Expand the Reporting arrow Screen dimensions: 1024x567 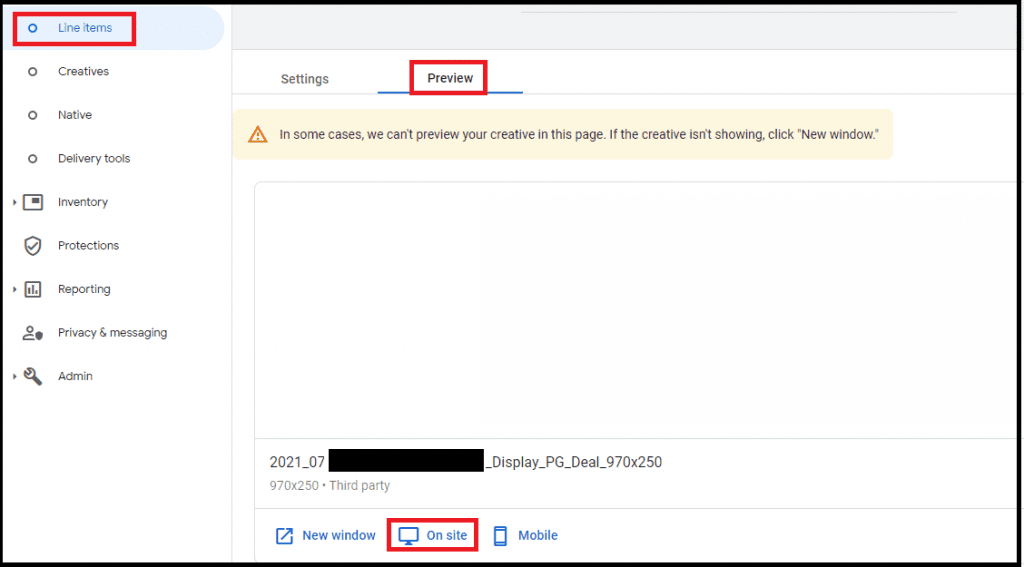(x=14, y=289)
